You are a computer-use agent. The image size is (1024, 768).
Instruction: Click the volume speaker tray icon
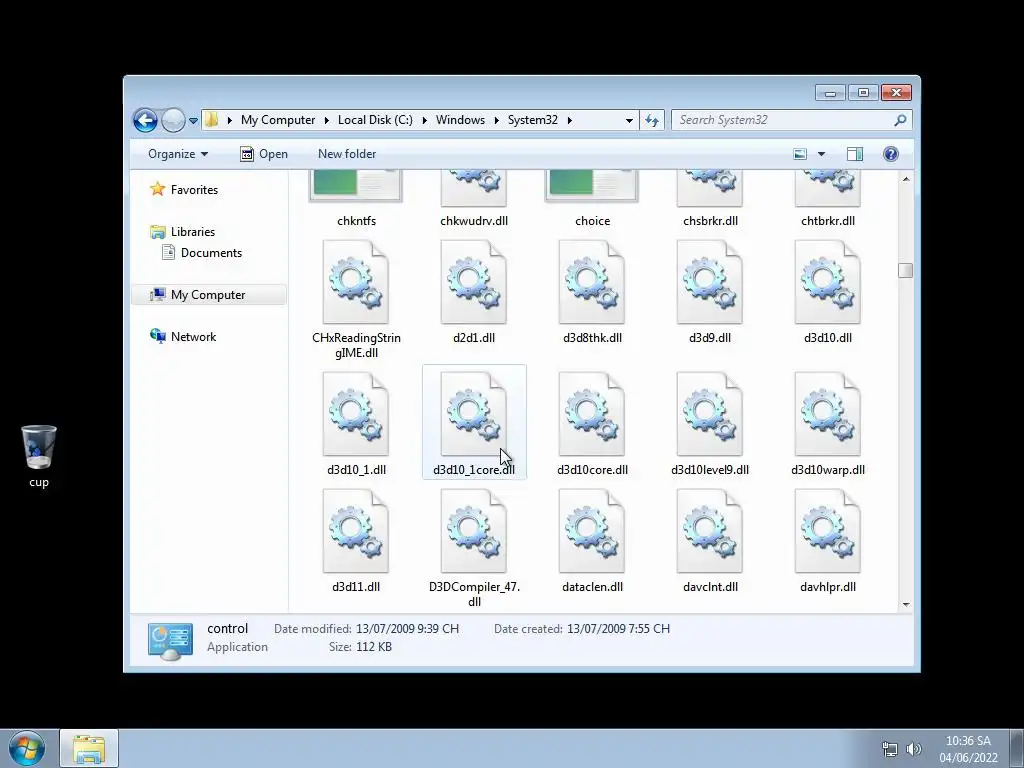(x=914, y=748)
